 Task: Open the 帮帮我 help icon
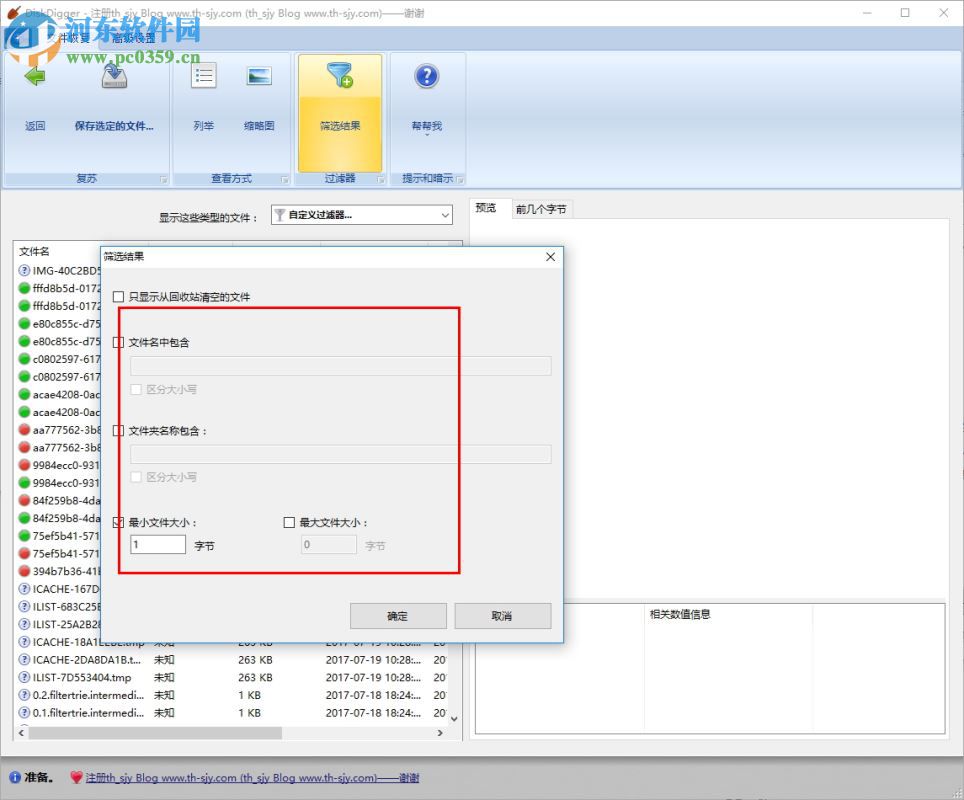(427, 78)
